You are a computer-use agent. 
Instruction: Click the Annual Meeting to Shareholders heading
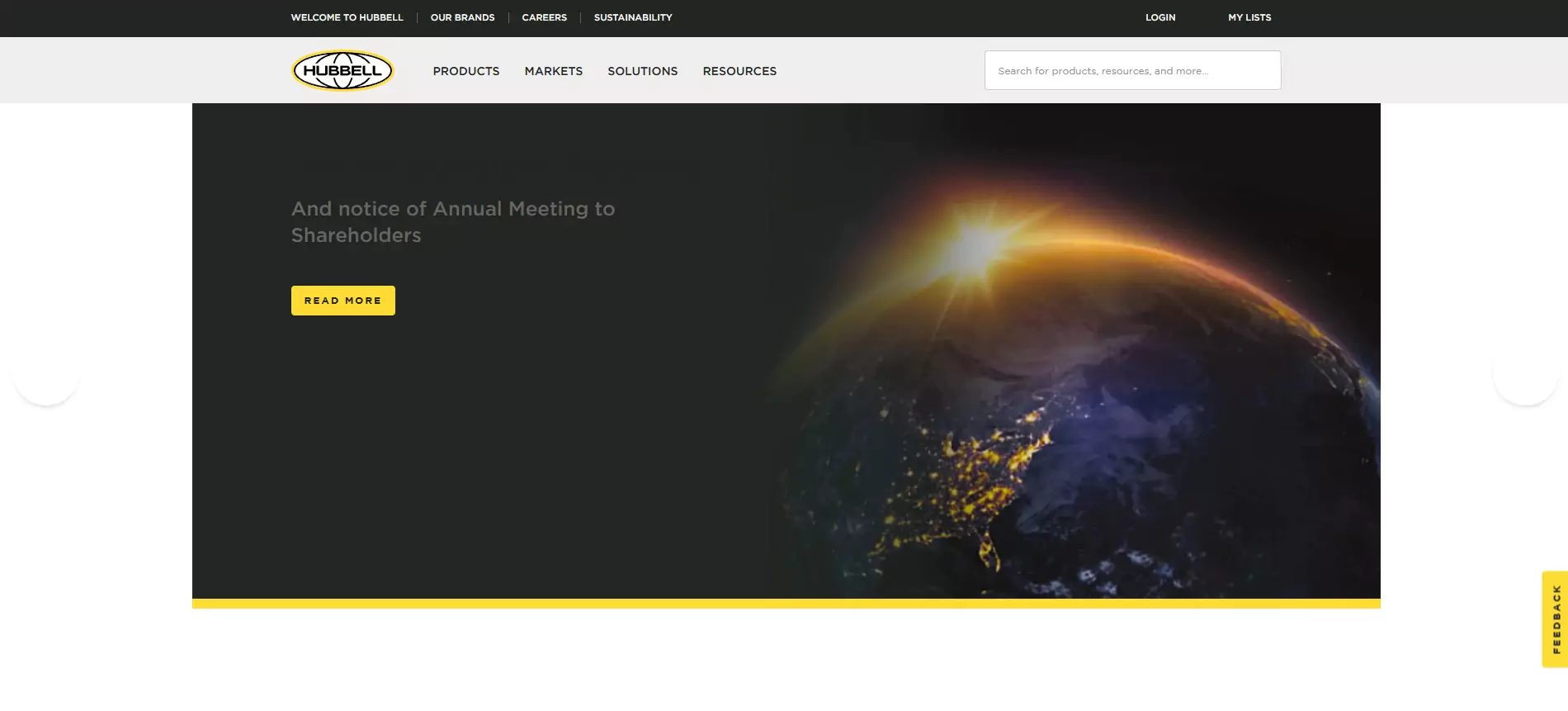tap(453, 222)
